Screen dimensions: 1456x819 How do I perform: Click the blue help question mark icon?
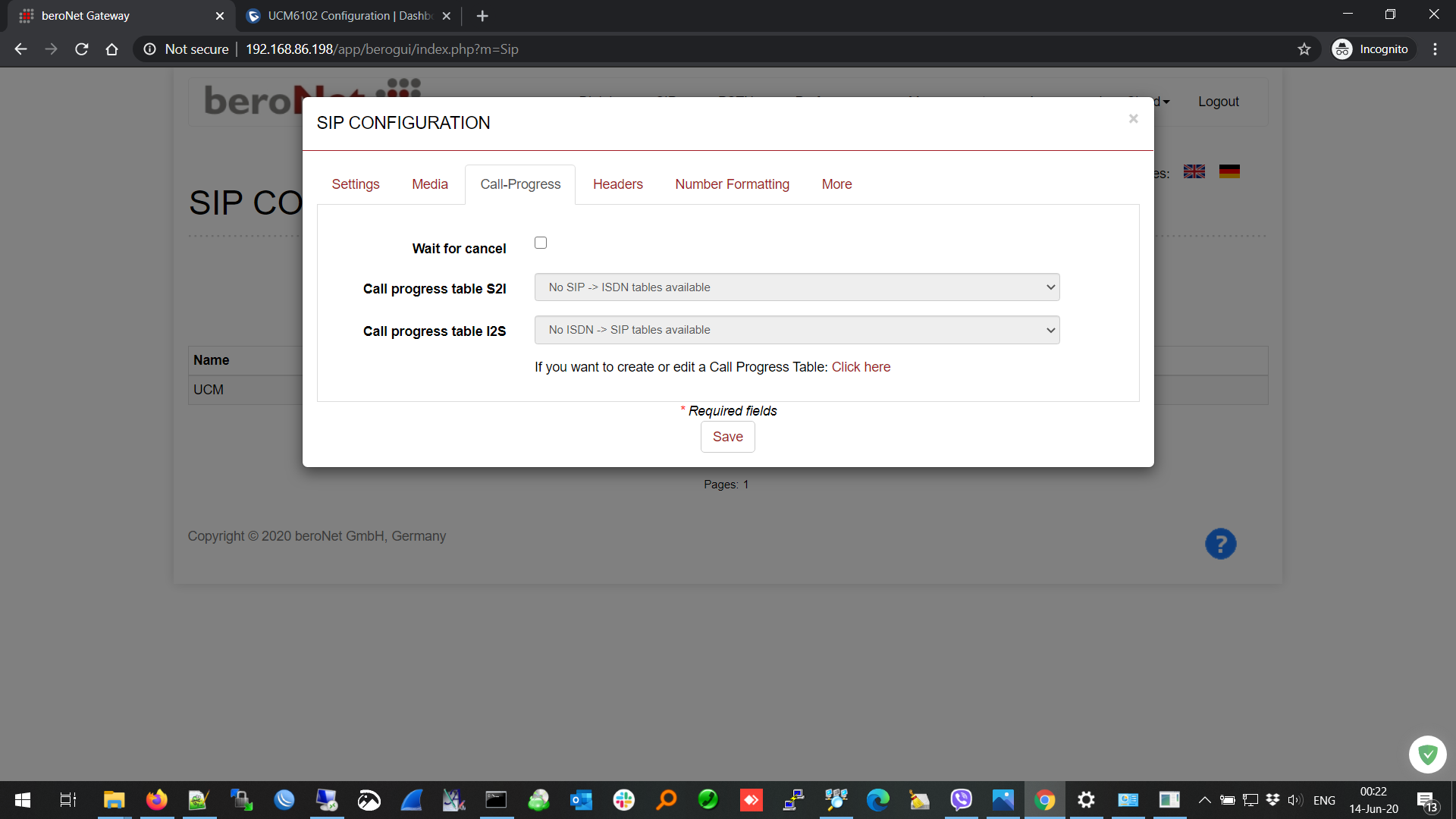[1220, 544]
